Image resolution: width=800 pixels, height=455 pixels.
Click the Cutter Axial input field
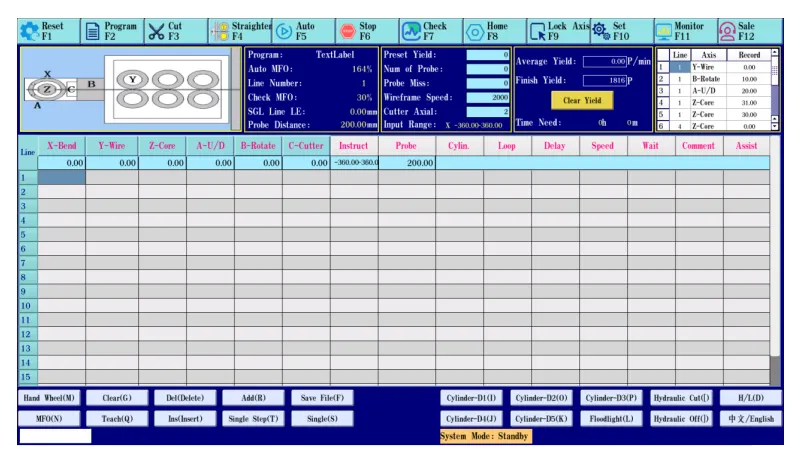pyautogui.click(x=488, y=112)
